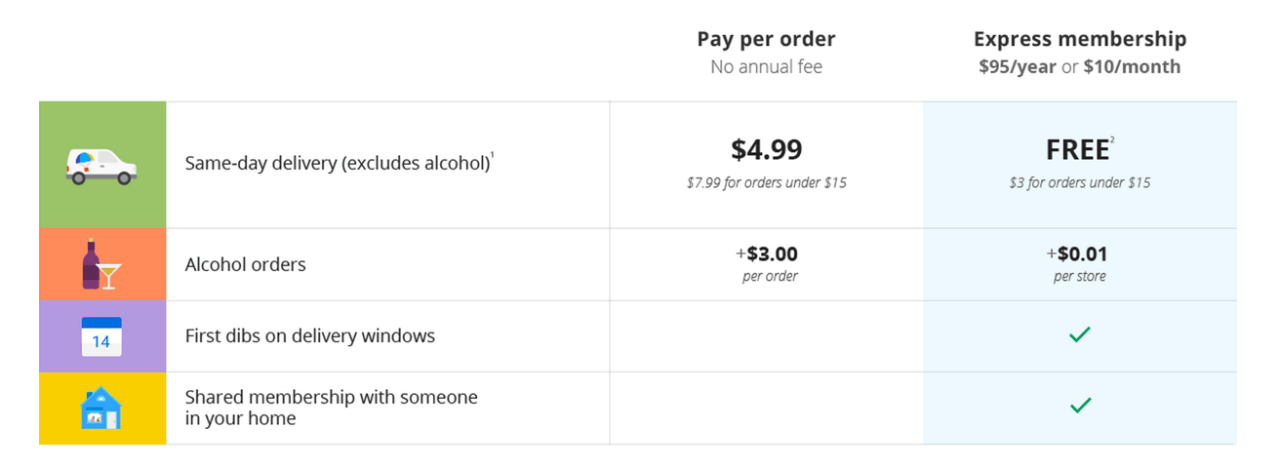Click the $3 for orders under $15 note
This screenshot has width=1280, height=468.
pos(1079,183)
